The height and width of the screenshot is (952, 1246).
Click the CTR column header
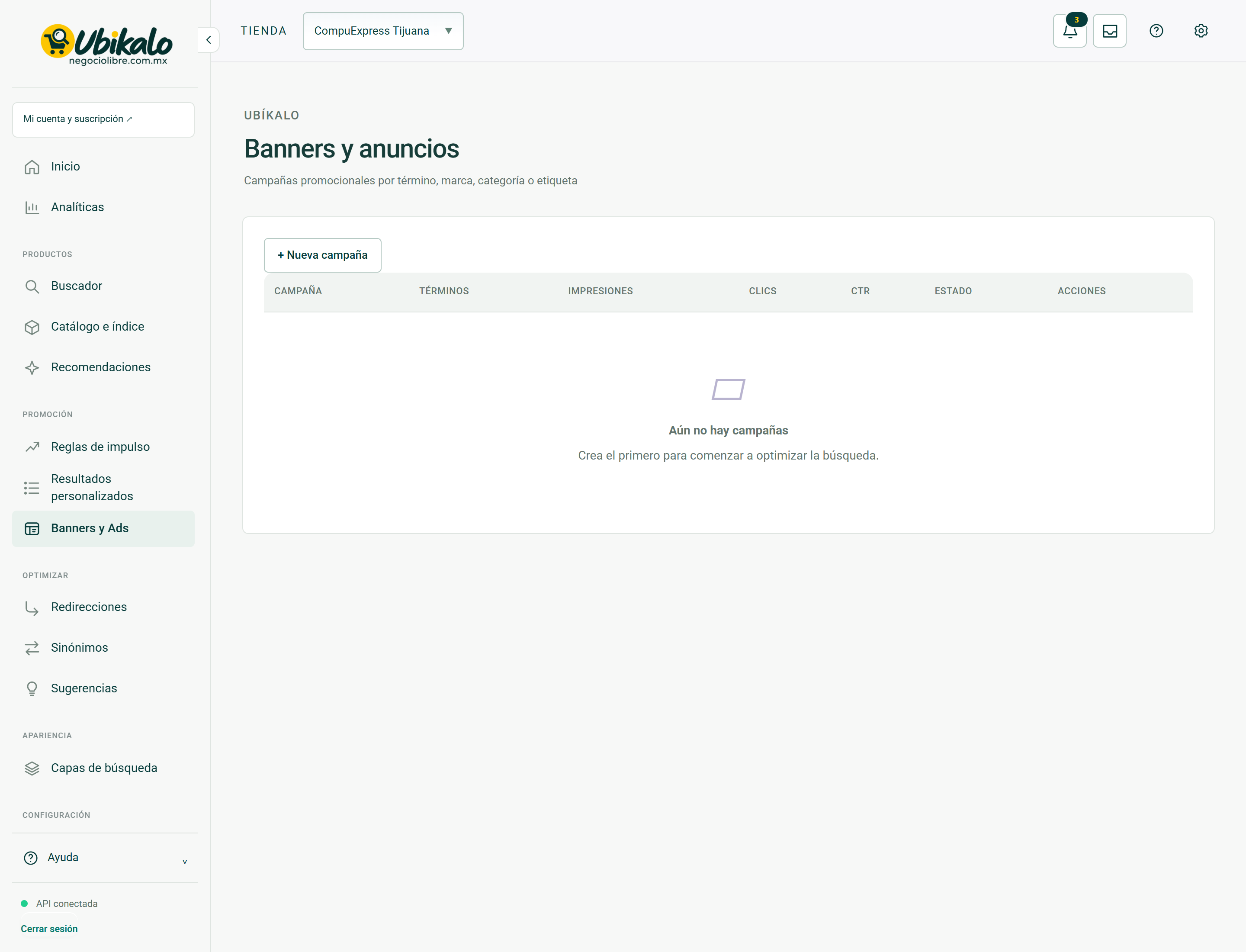tap(860, 291)
